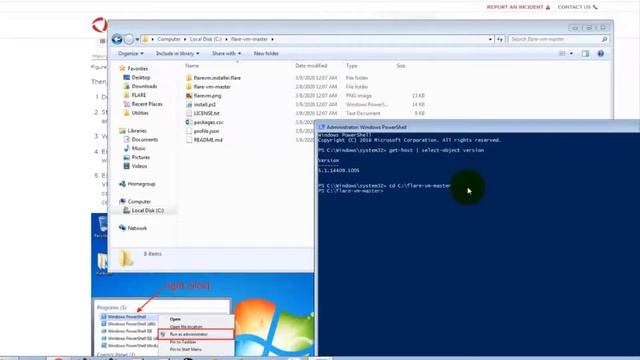The image size is (640, 360).
Task: Choose Pin to Start Menu in the pictured menu
Action: (186, 349)
